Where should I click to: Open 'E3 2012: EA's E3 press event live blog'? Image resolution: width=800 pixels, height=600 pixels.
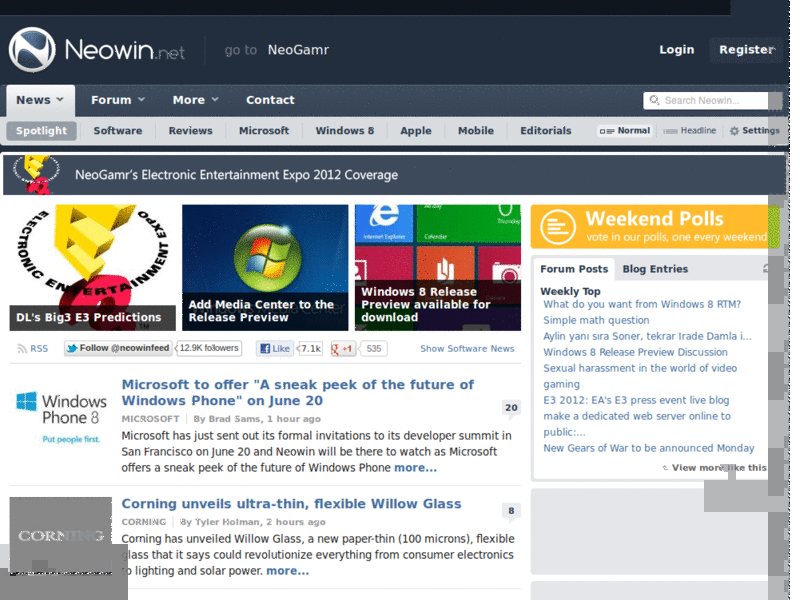click(x=636, y=400)
